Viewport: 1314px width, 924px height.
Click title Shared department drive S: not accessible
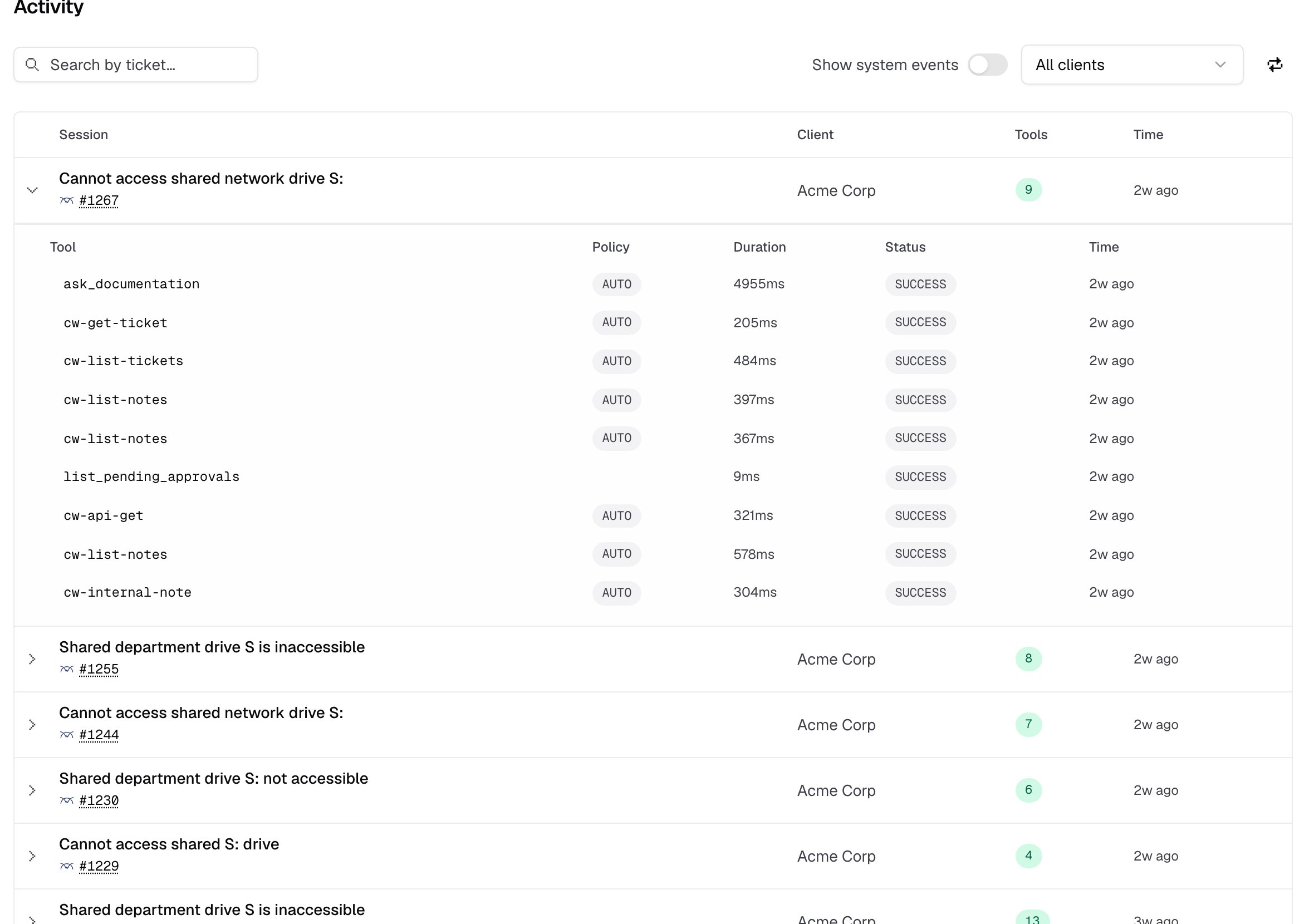[213, 779]
